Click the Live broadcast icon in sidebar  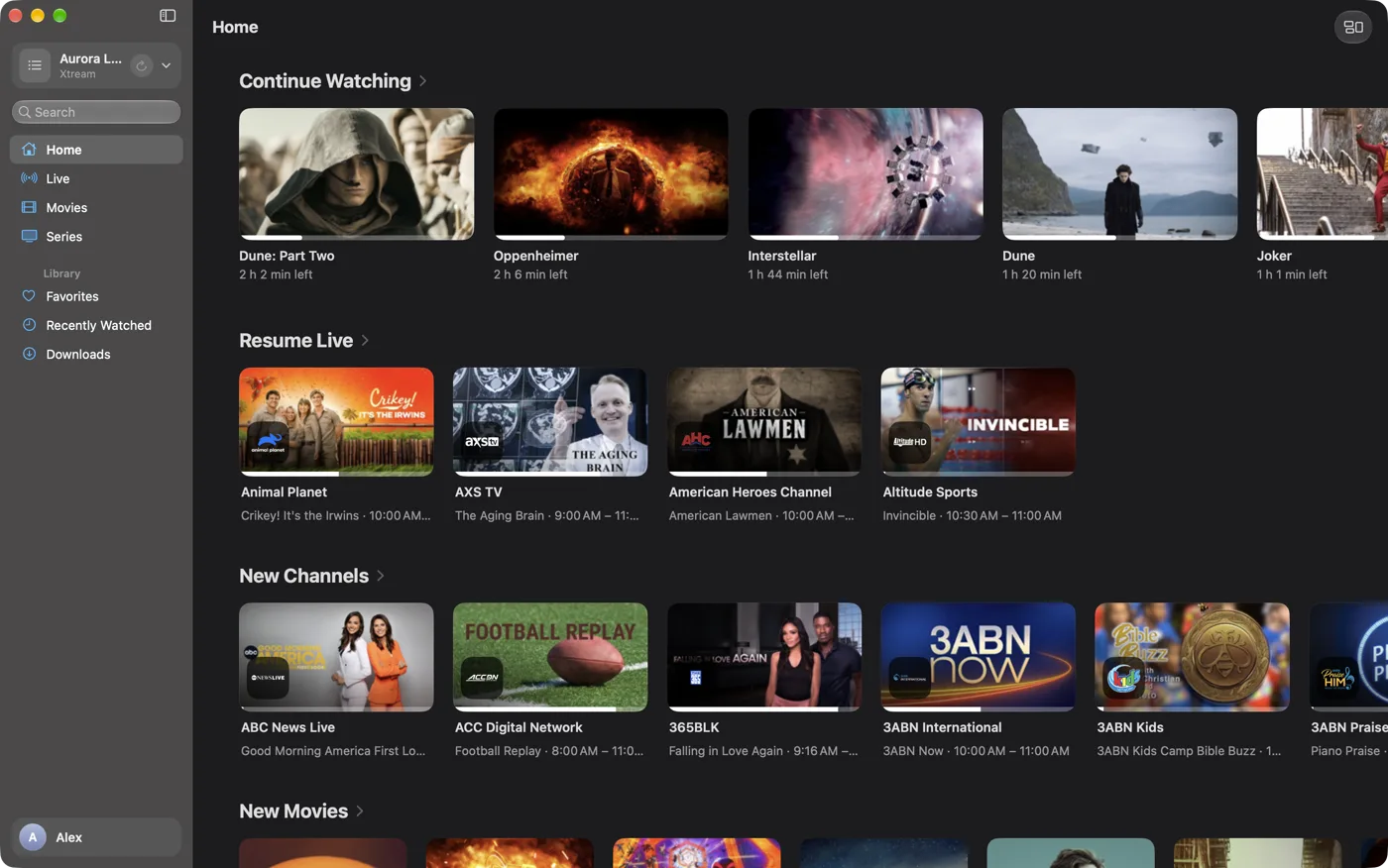(x=29, y=178)
